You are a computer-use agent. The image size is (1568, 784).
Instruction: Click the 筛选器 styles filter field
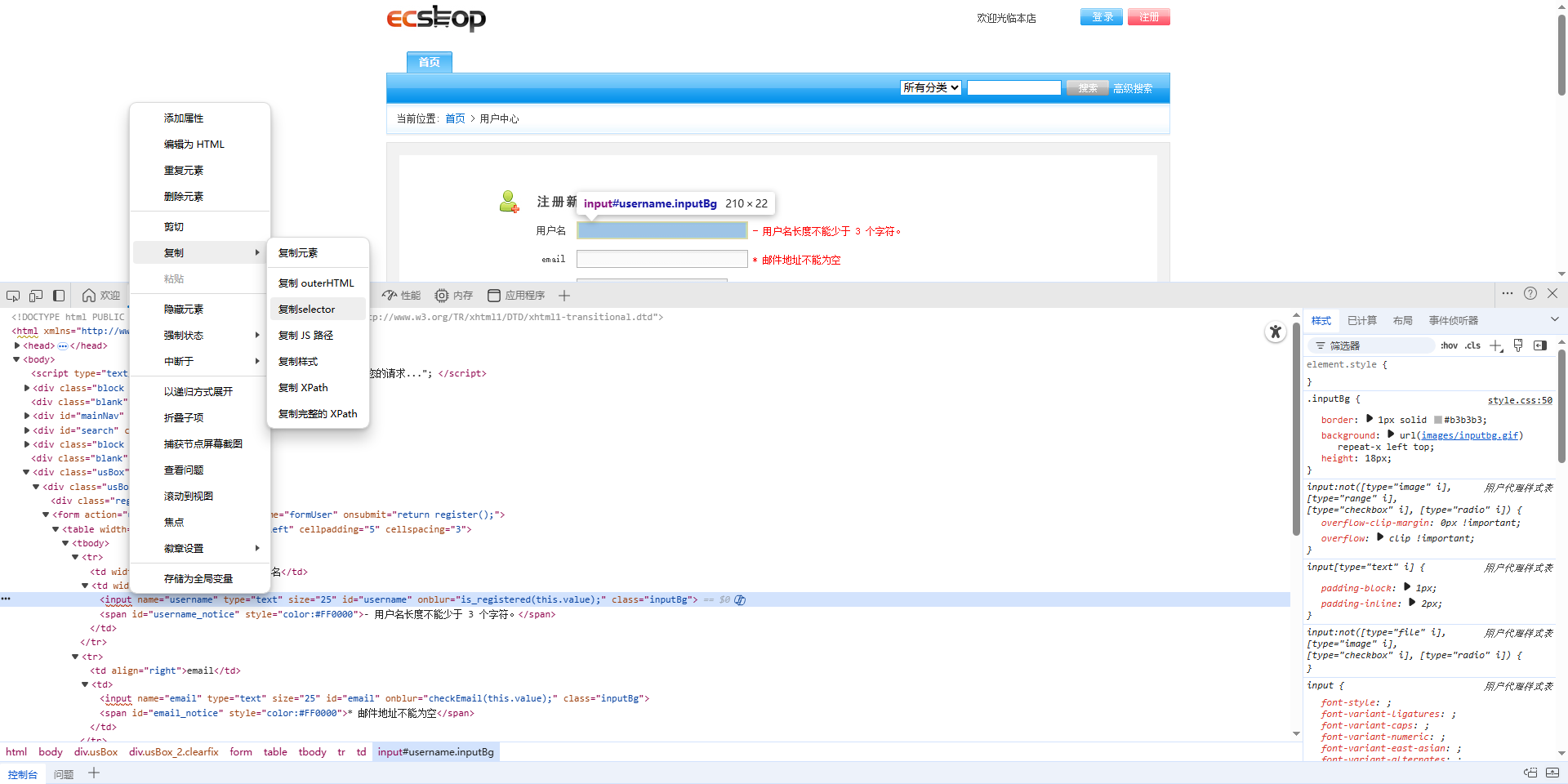(x=1372, y=345)
